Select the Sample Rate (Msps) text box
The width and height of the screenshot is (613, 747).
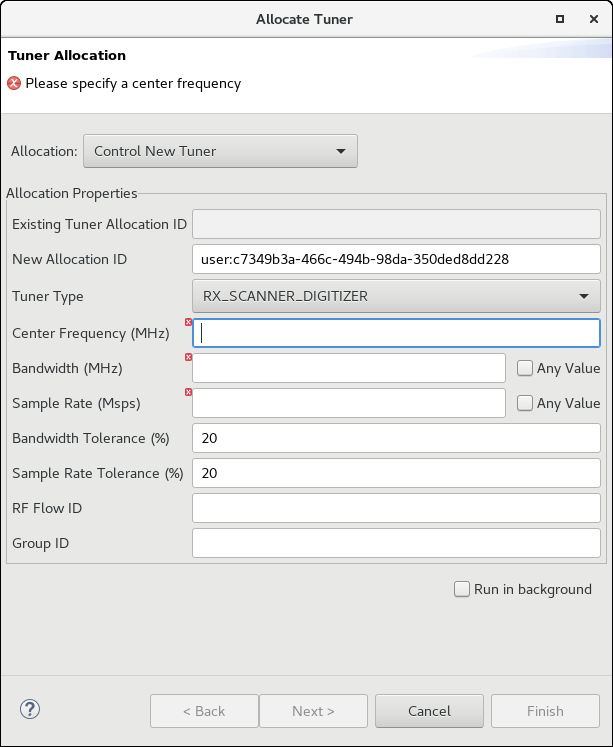[x=348, y=403]
